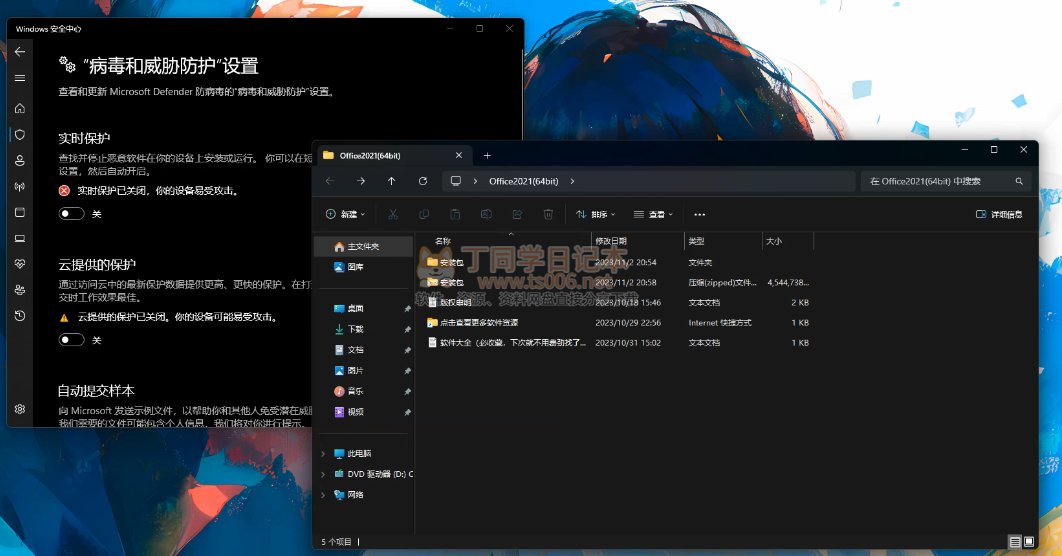Click the Delete trash toolbar icon
This screenshot has width=1062, height=556.
point(548,214)
